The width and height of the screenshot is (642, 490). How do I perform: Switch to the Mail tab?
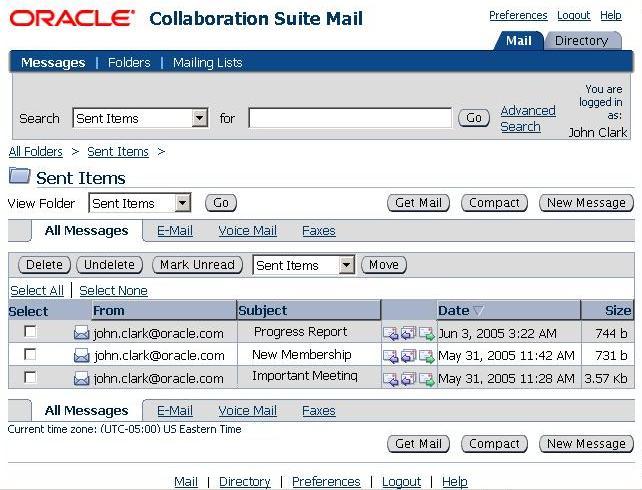[x=518, y=41]
